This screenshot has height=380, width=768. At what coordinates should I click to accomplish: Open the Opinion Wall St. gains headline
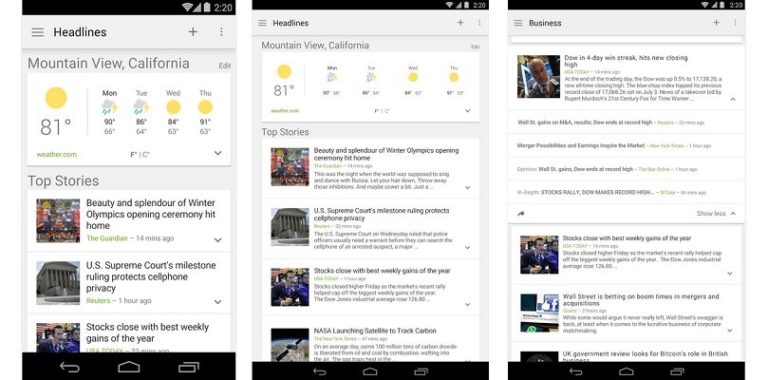[x=585, y=169]
